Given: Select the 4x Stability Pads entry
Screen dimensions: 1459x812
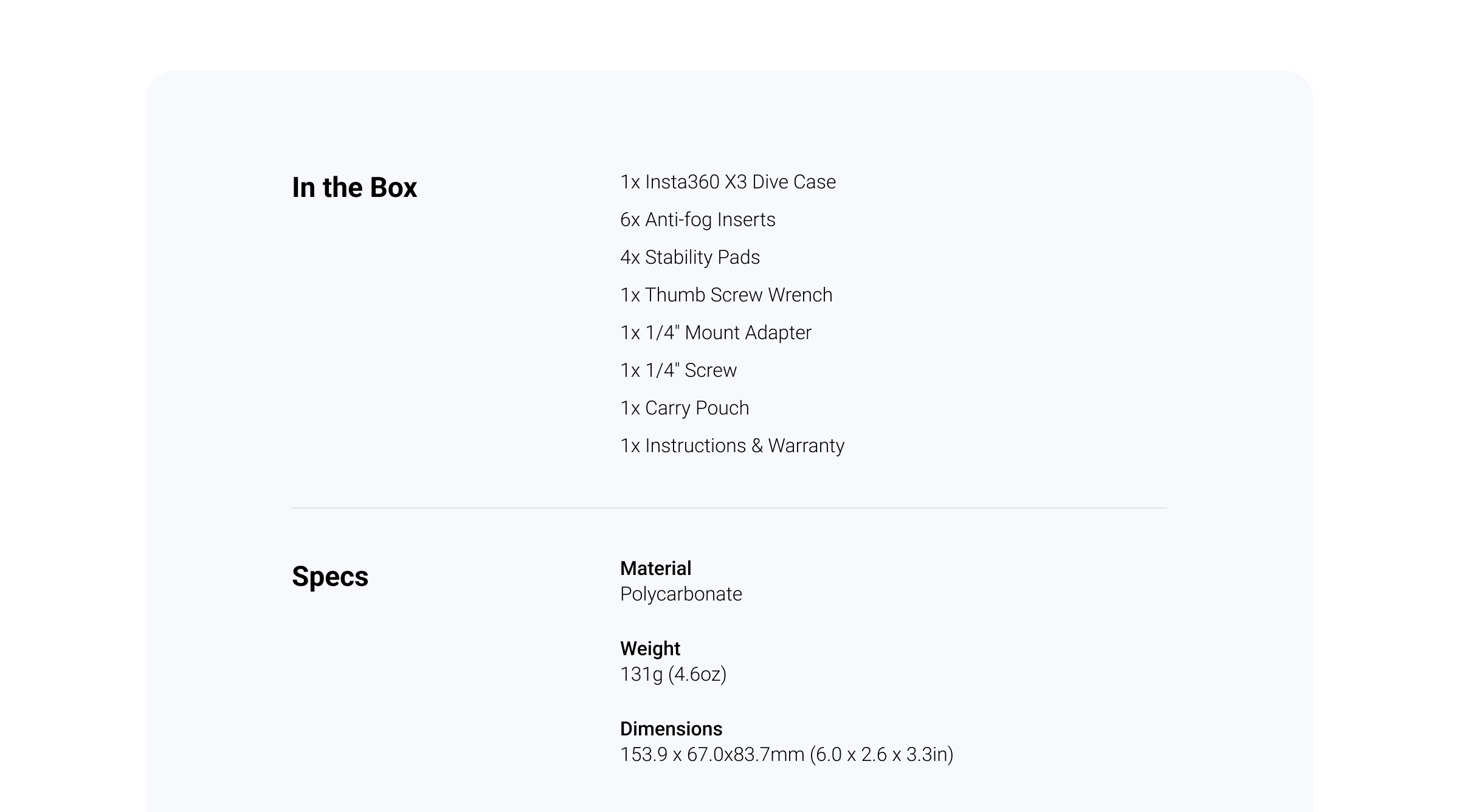Looking at the screenshot, I should (x=689, y=257).
